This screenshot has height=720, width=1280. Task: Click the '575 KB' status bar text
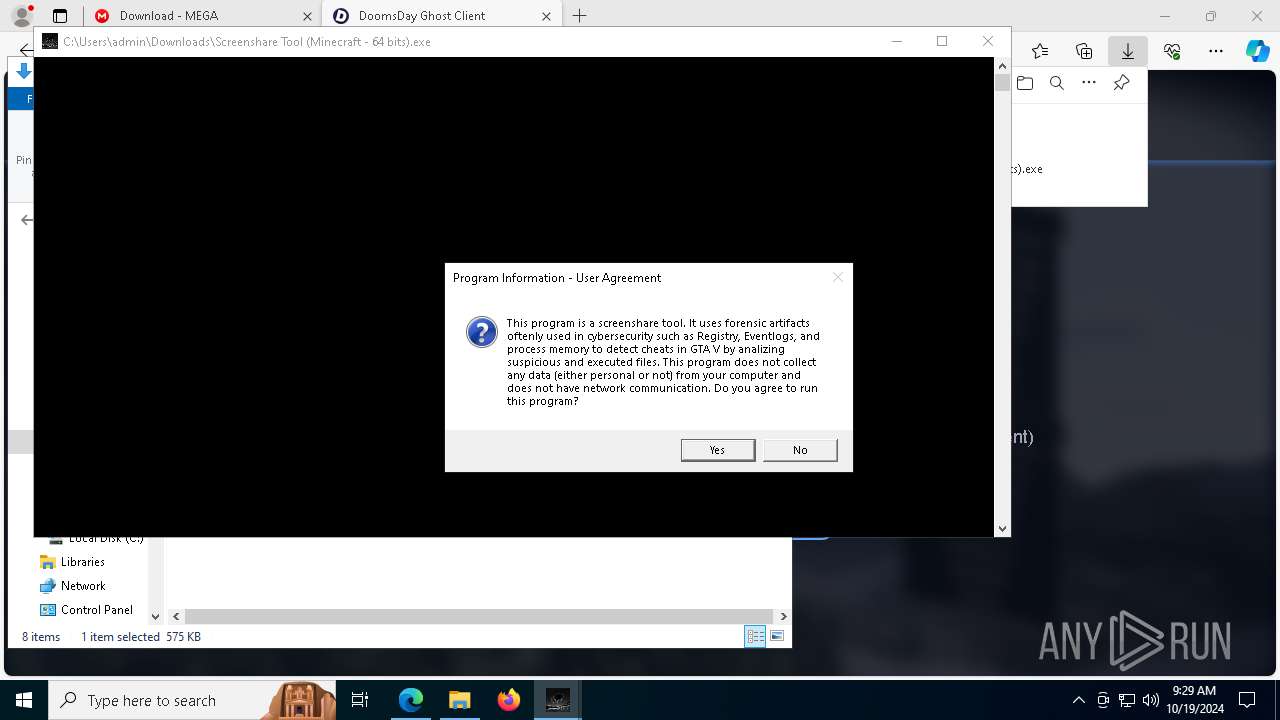(x=183, y=637)
